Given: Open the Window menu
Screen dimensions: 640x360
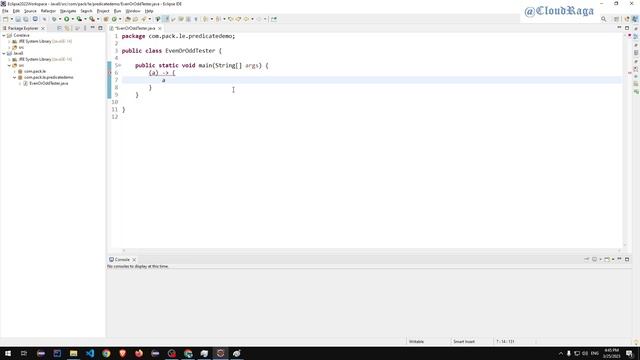Looking at the screenshot, I should (x=133, y=11).
